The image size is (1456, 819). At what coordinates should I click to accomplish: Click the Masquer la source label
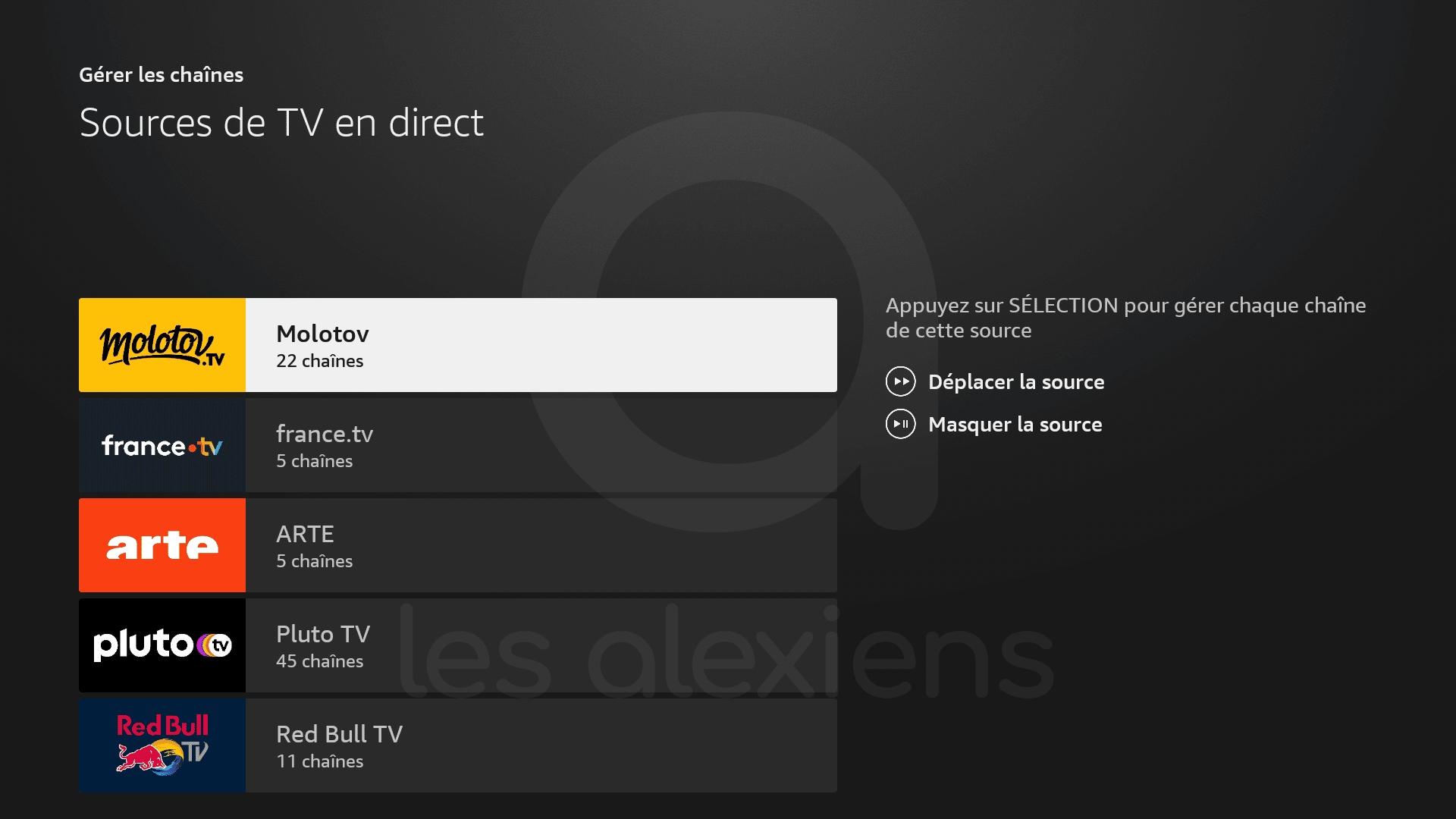[x=1015, y=424]
